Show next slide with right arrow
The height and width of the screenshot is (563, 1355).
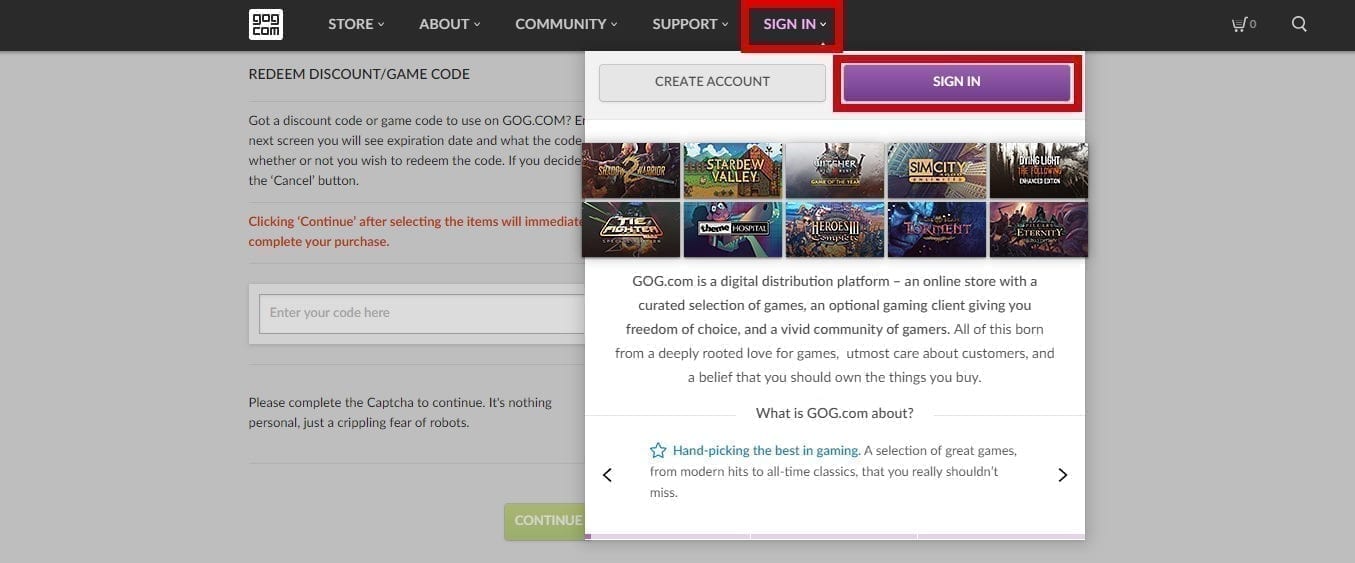[x=1063, y=475]
